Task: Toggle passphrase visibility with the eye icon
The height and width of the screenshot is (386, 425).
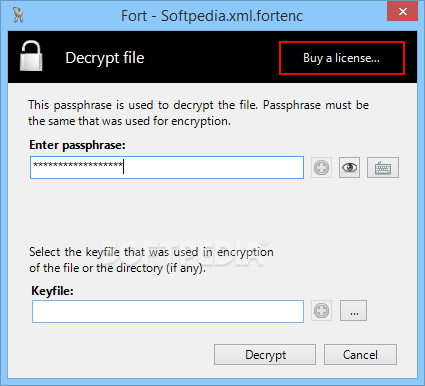Action: click(x=349, y=167)
